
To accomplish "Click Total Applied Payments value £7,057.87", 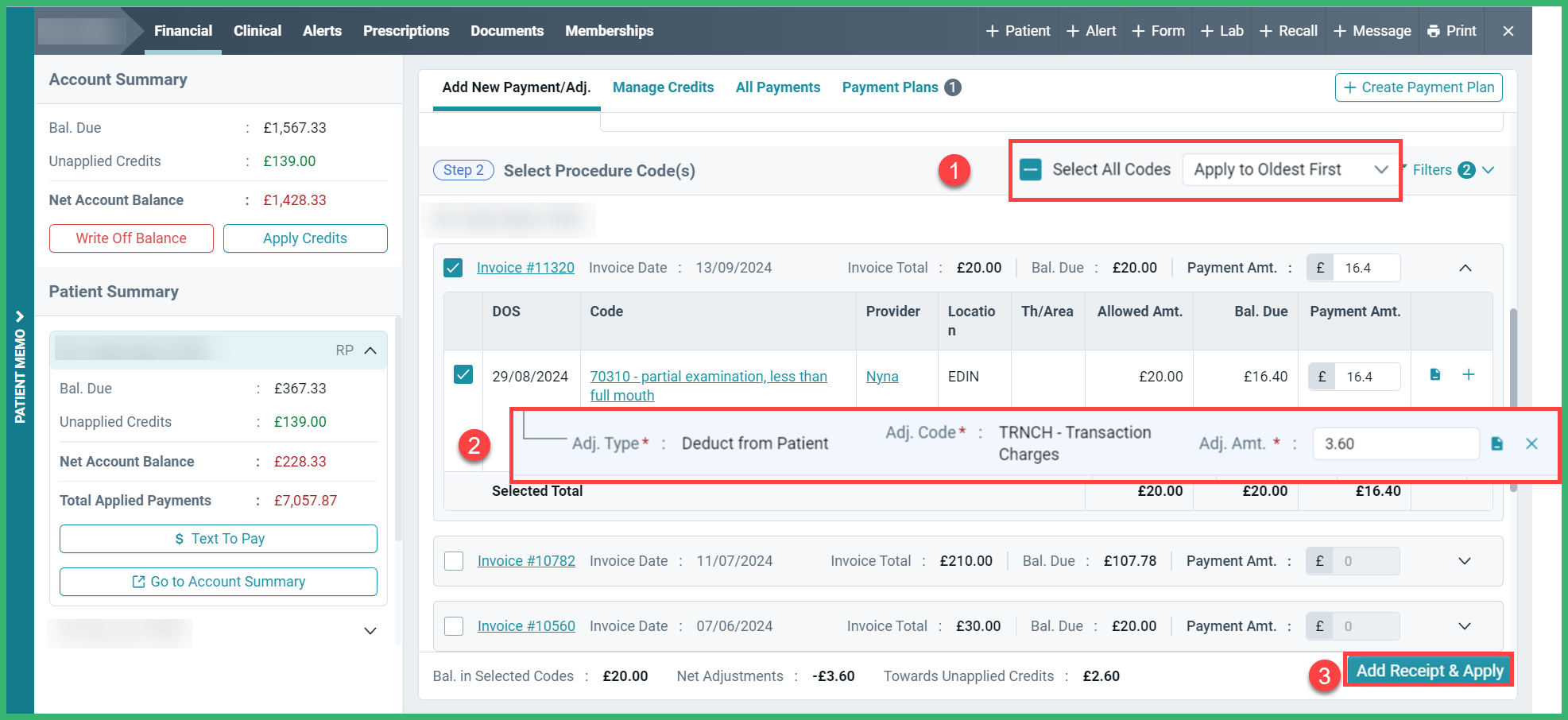I will [305, 501].
